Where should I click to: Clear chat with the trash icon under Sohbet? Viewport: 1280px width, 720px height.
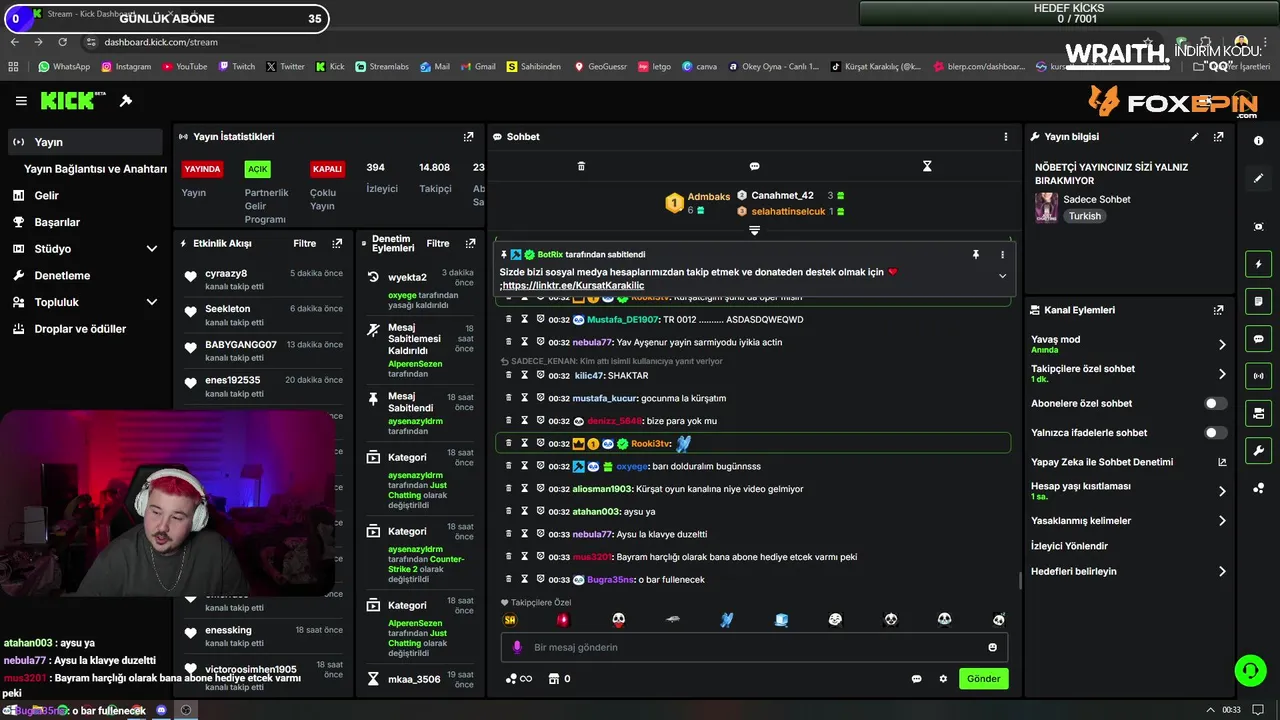[x=581, y=166]
